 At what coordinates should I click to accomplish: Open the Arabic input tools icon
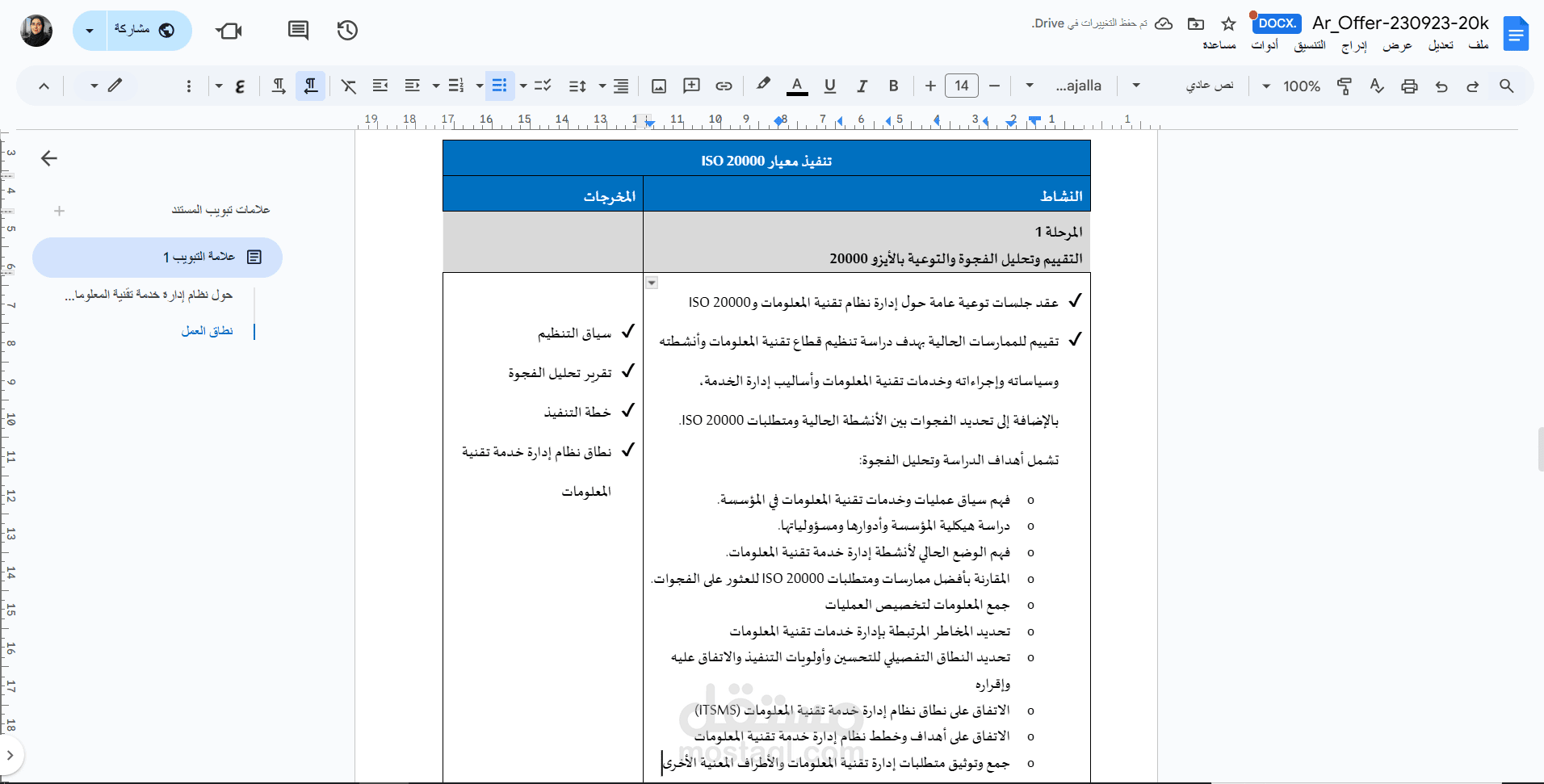[x=240, y=86]
